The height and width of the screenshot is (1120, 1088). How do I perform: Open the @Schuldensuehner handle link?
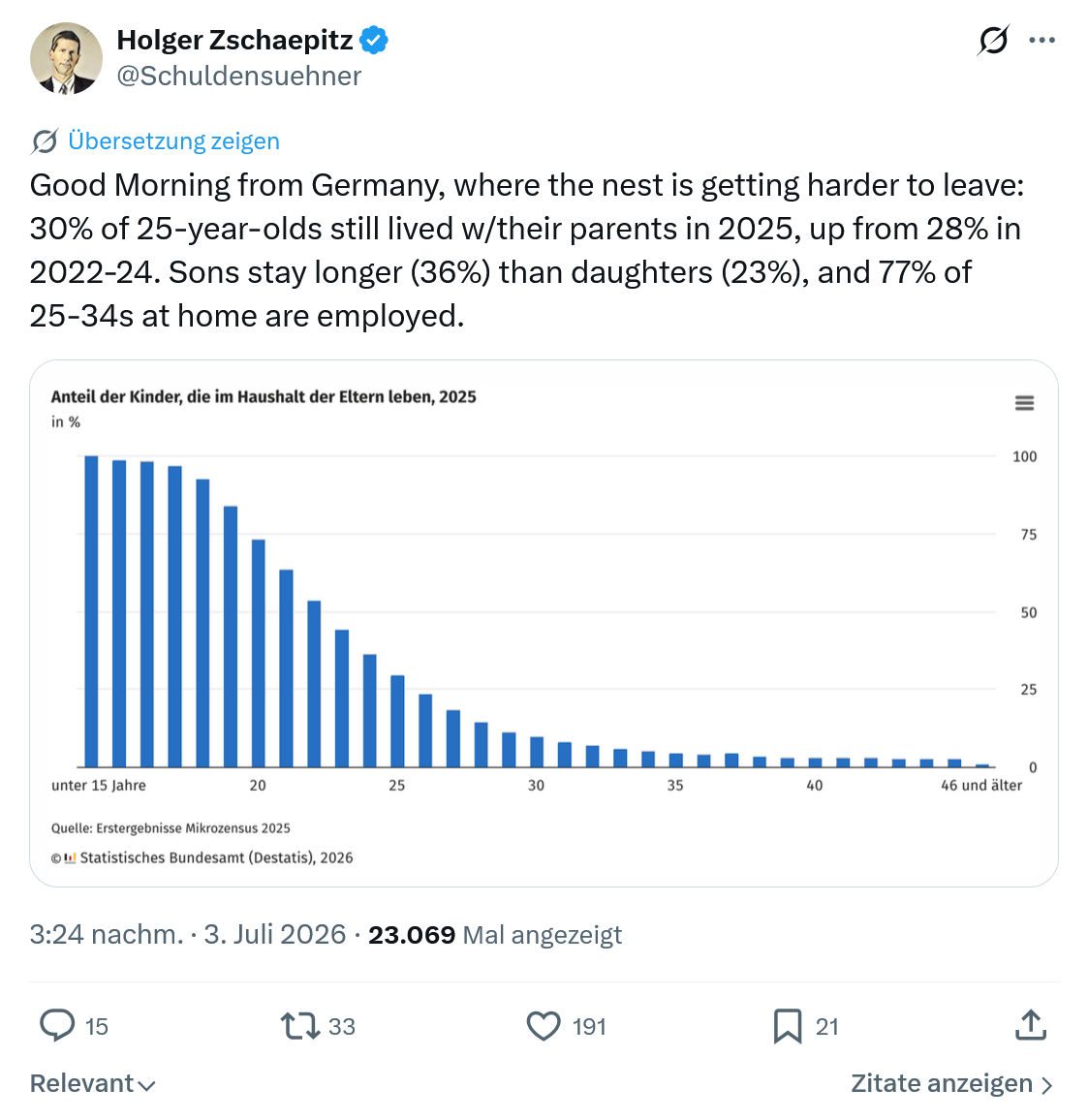point(238,76)
